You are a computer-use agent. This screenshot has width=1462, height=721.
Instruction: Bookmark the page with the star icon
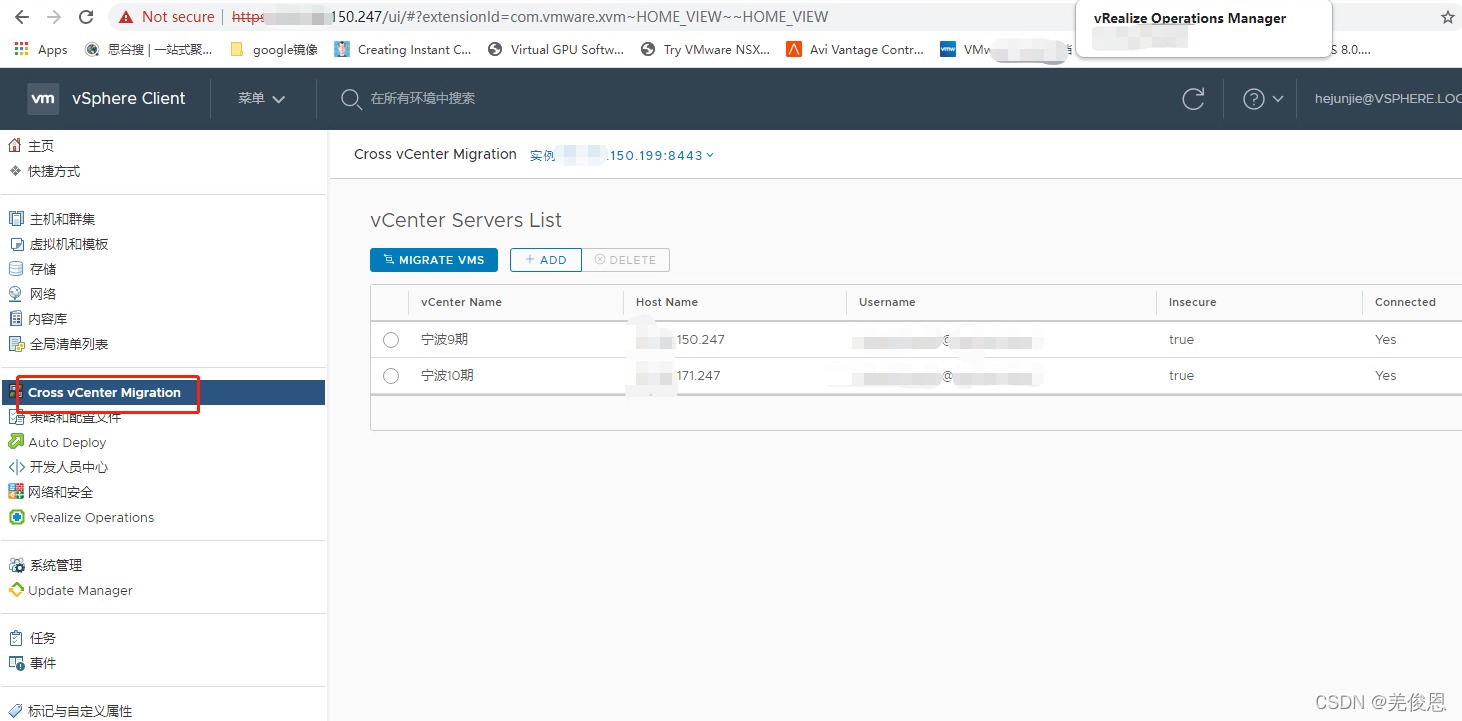tap(1447, 17)
